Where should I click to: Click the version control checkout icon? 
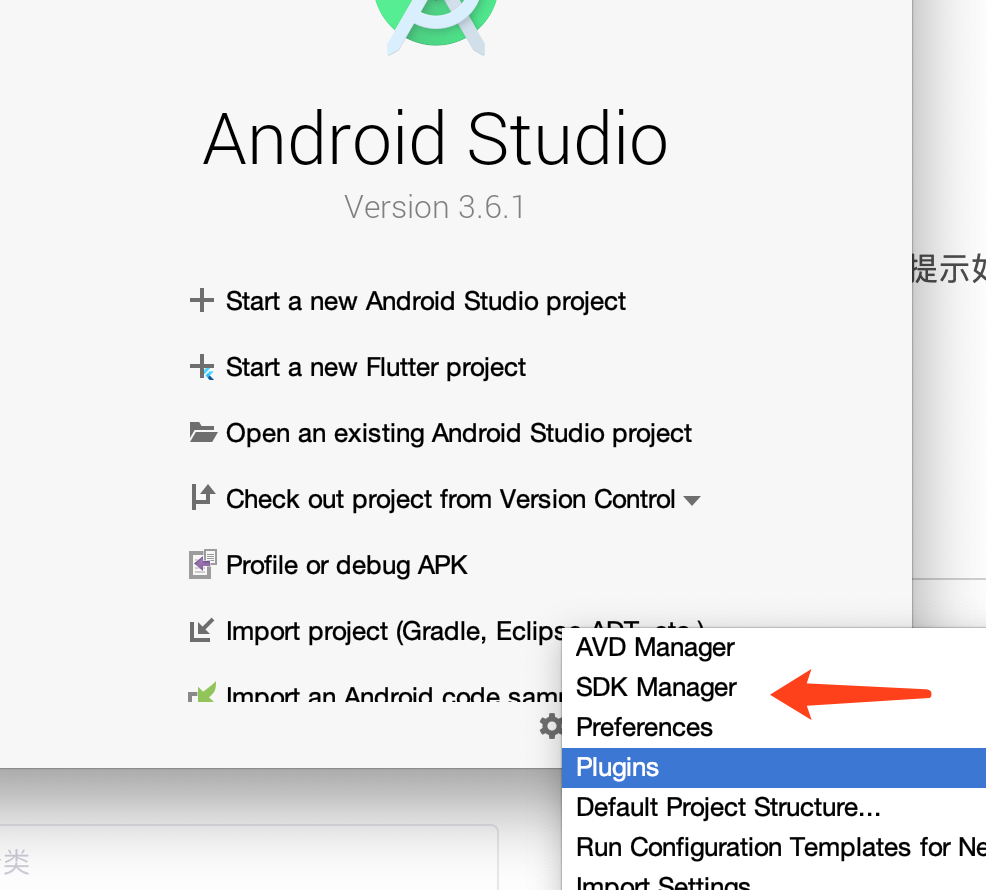point(202,498)
